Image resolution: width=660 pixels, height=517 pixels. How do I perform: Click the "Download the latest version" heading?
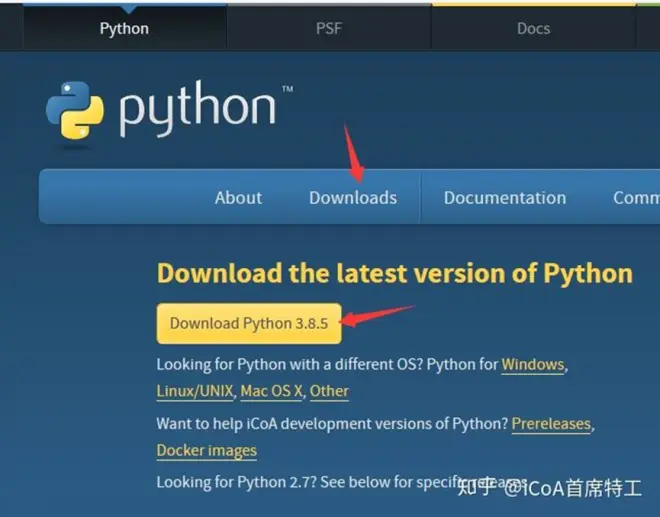[x=395, y=273]
